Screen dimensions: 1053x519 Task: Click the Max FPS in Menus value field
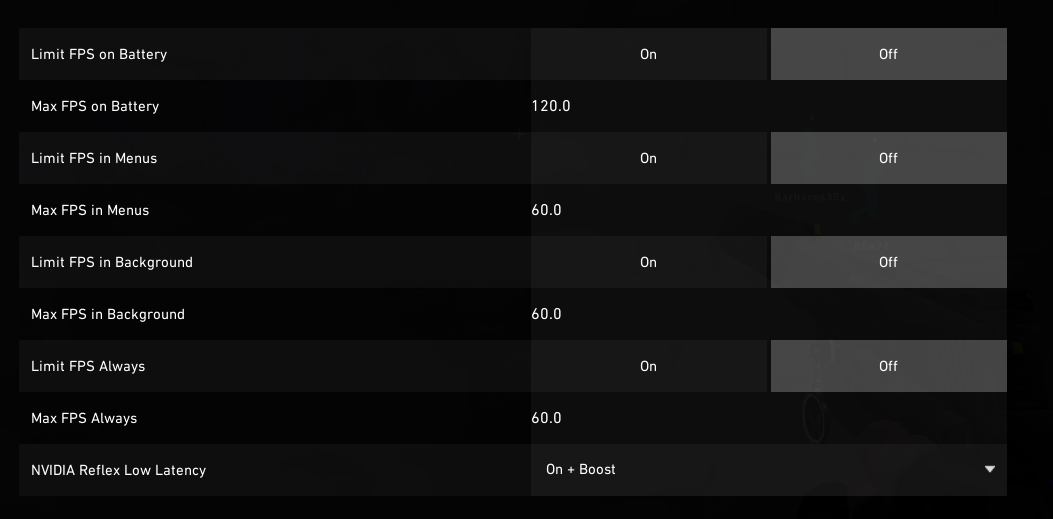pyautogui.click(x=546, y=210)
